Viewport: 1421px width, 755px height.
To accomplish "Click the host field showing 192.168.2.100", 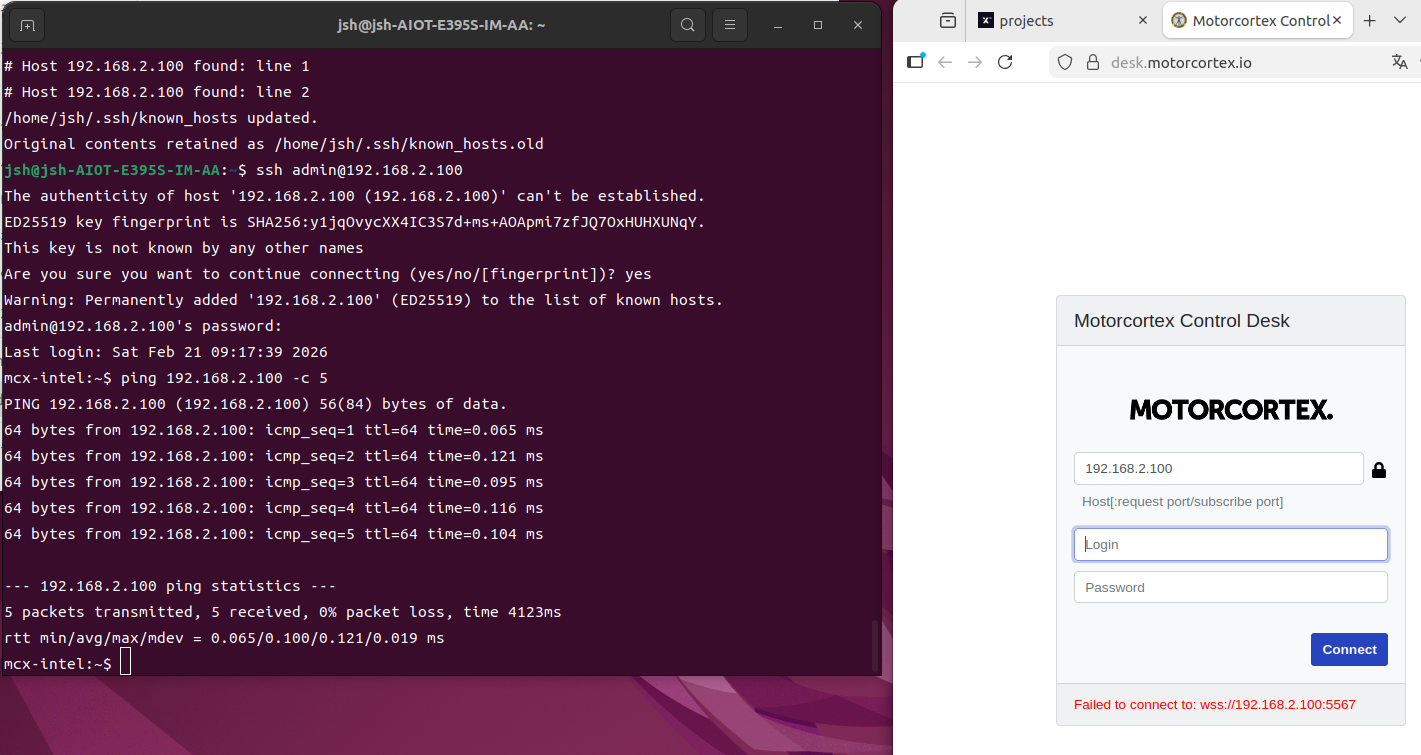I will pos(1218,469).
